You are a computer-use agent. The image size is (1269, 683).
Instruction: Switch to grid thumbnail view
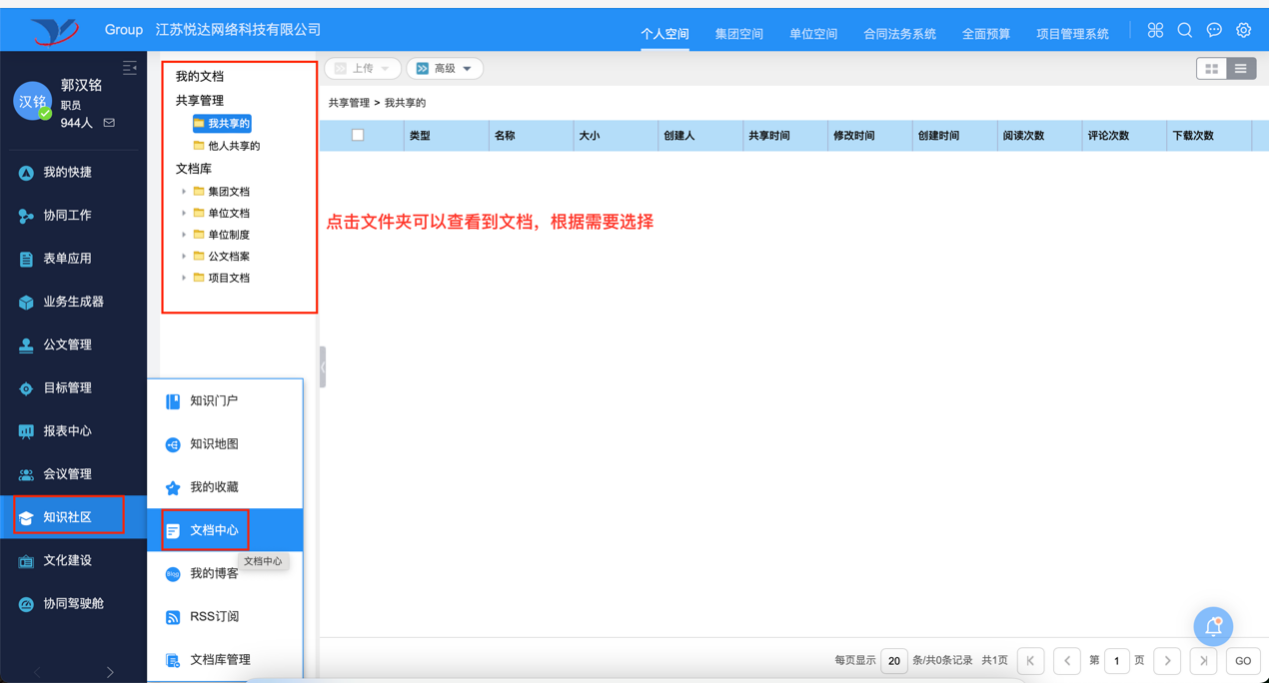coord(1212,69)
